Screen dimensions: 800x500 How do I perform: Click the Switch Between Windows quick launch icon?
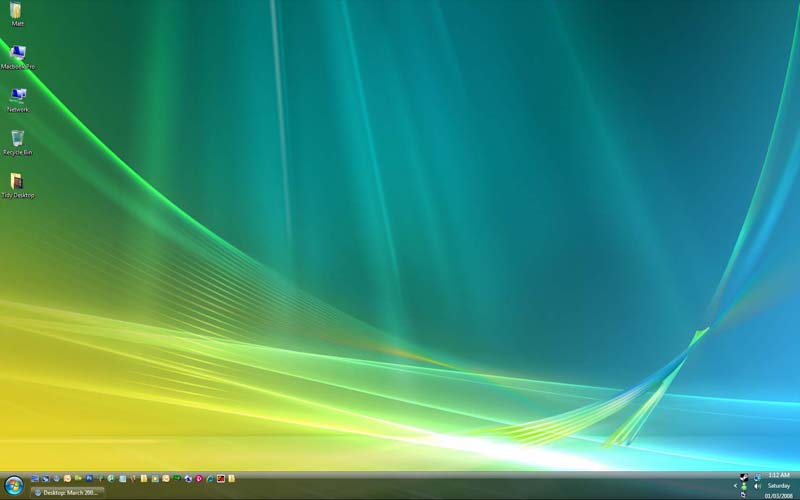(x=45, y=479)
